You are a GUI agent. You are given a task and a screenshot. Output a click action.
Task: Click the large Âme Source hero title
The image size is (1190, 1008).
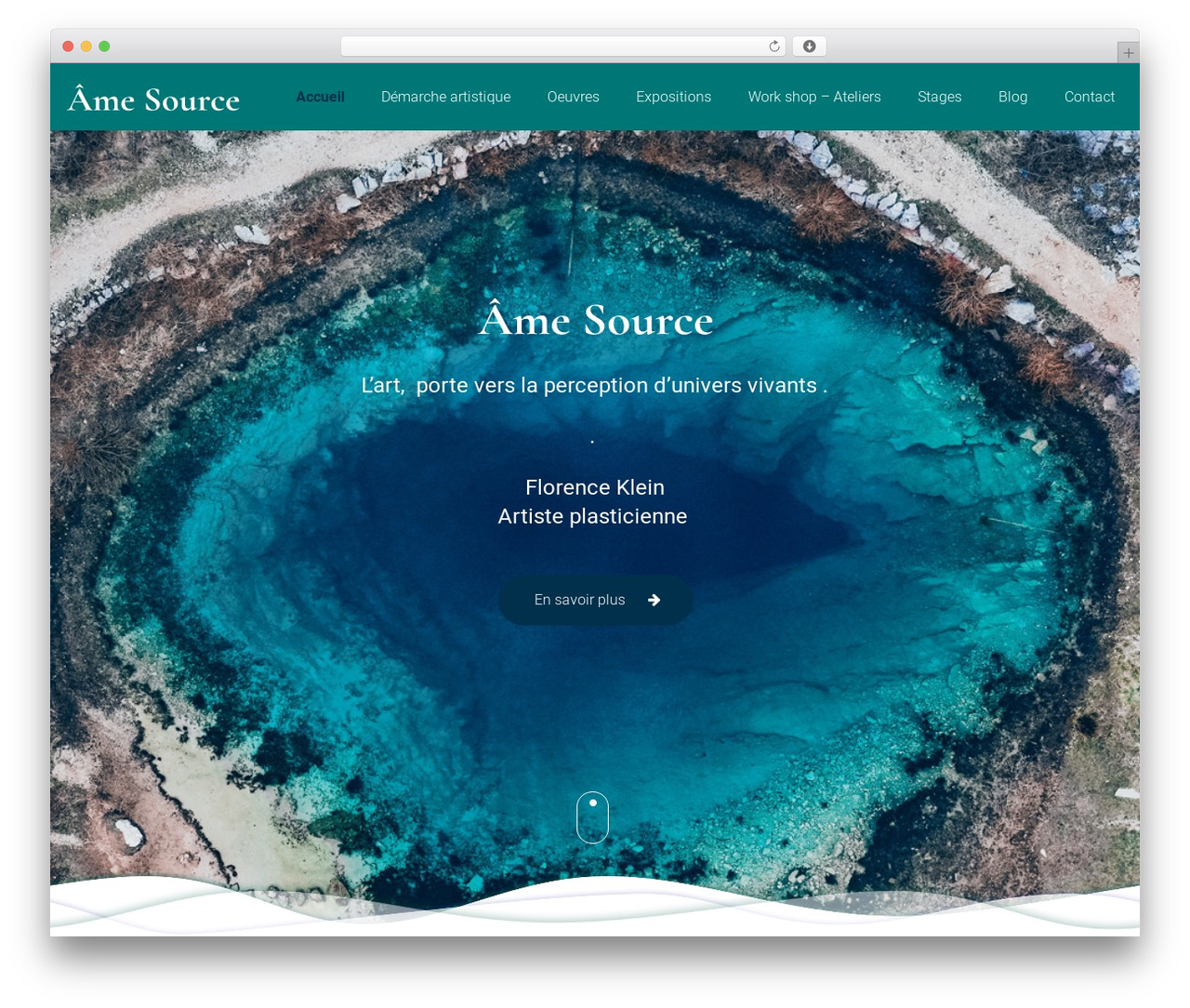tap(596, 320)
